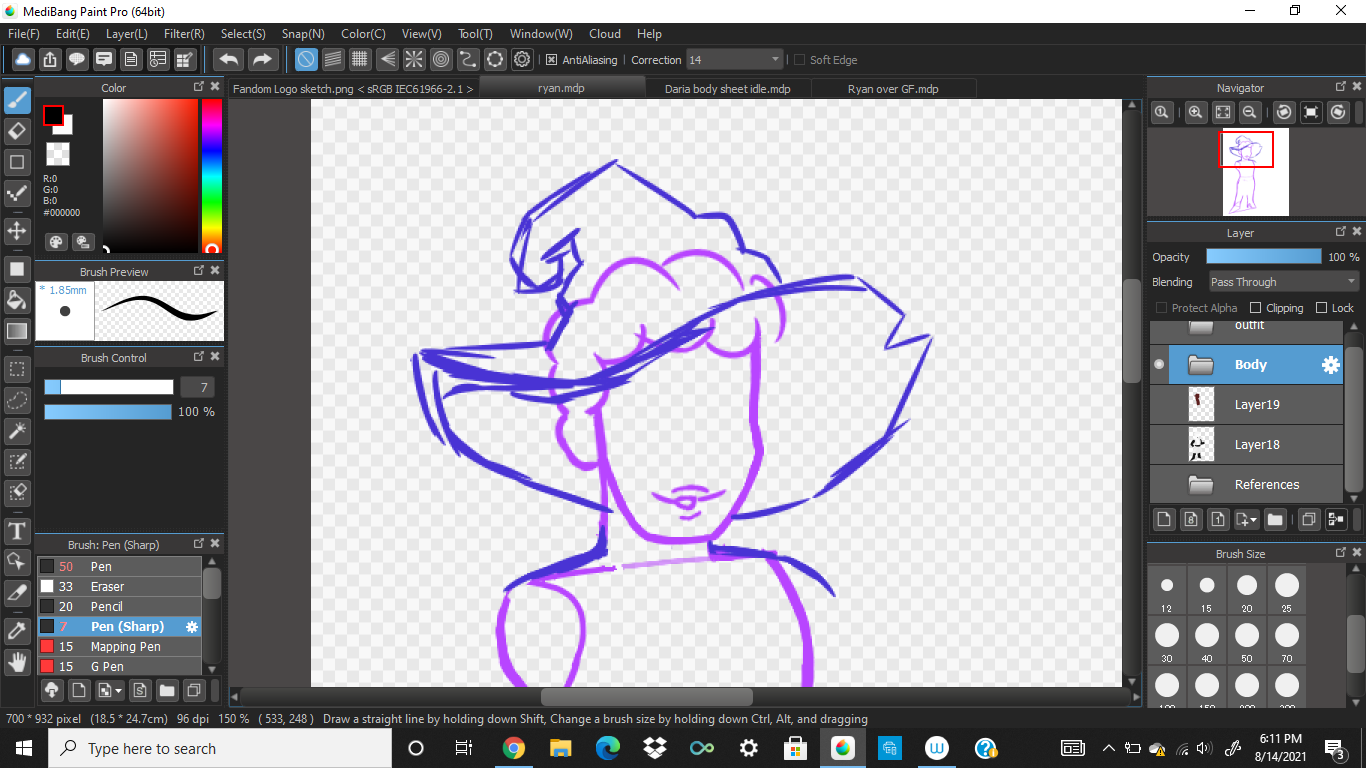Click the hue rainbow color strip
The width and height of the screenshot is (1366, 768).
click(211, 175)
